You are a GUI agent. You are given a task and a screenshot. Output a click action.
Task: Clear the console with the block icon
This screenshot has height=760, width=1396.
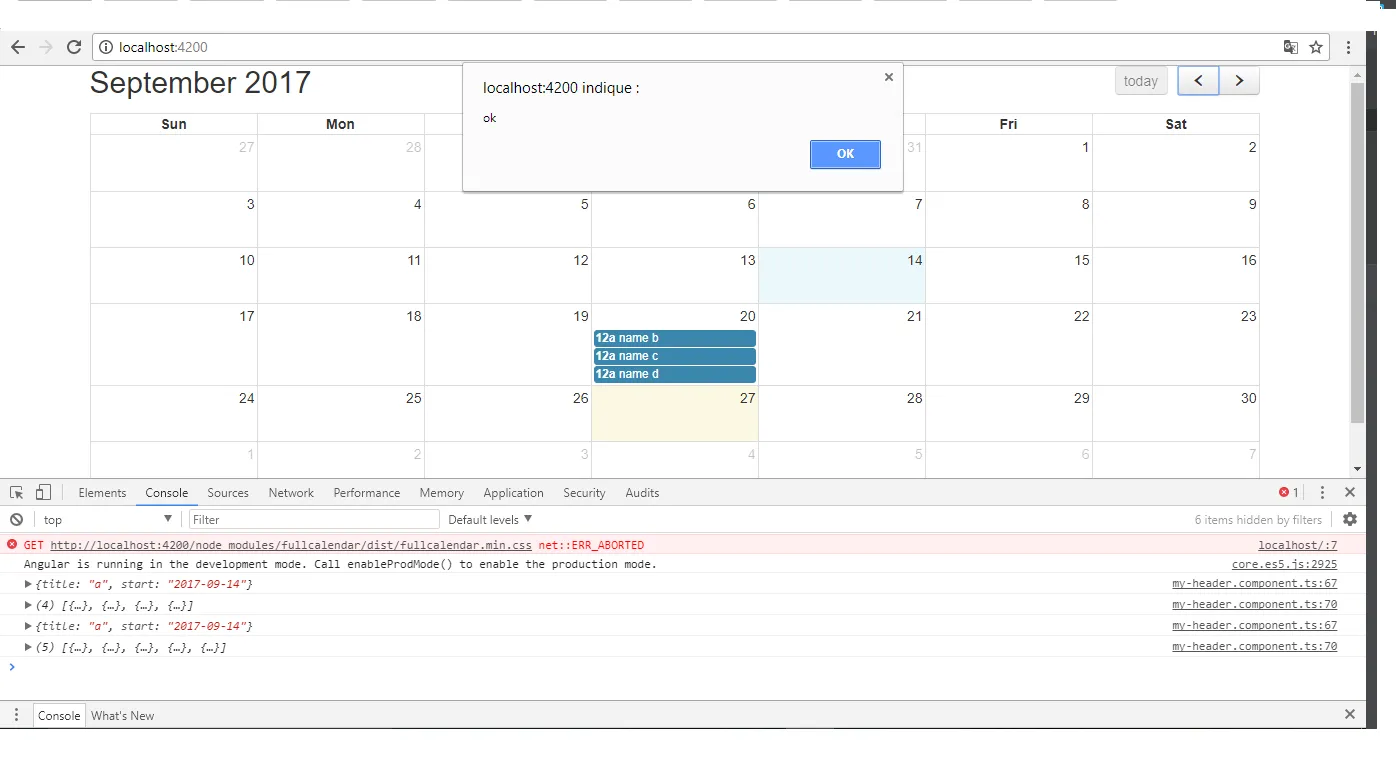pyautogui.click(x=16, y=519)
